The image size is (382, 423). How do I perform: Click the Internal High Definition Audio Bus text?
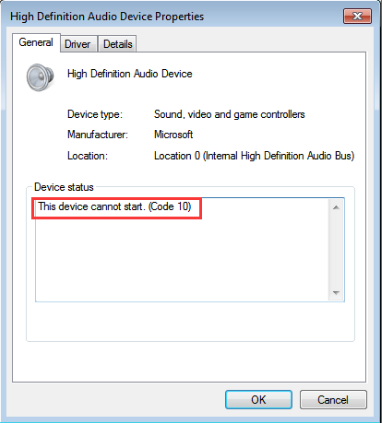279,156
